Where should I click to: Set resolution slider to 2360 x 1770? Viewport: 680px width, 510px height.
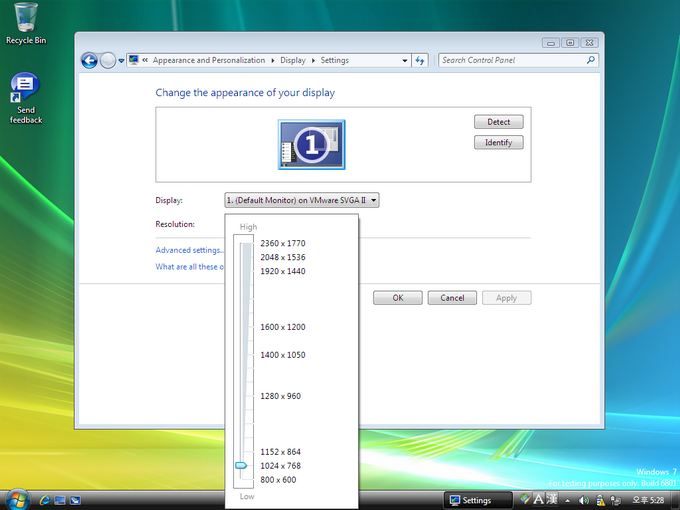point(283,243)
